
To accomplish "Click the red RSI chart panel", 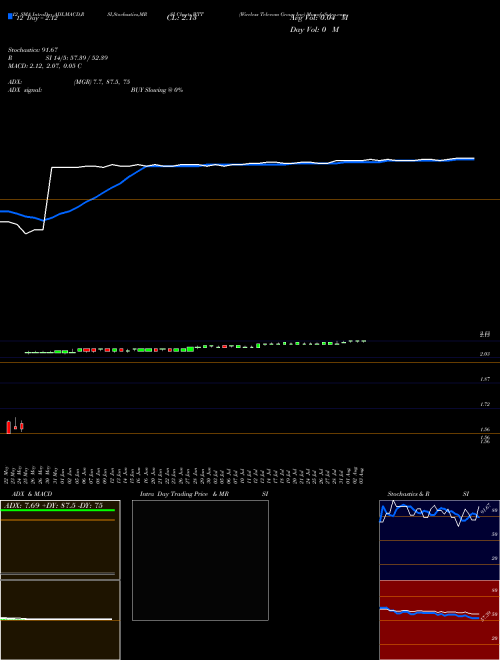I will click(x=439, y=620).
